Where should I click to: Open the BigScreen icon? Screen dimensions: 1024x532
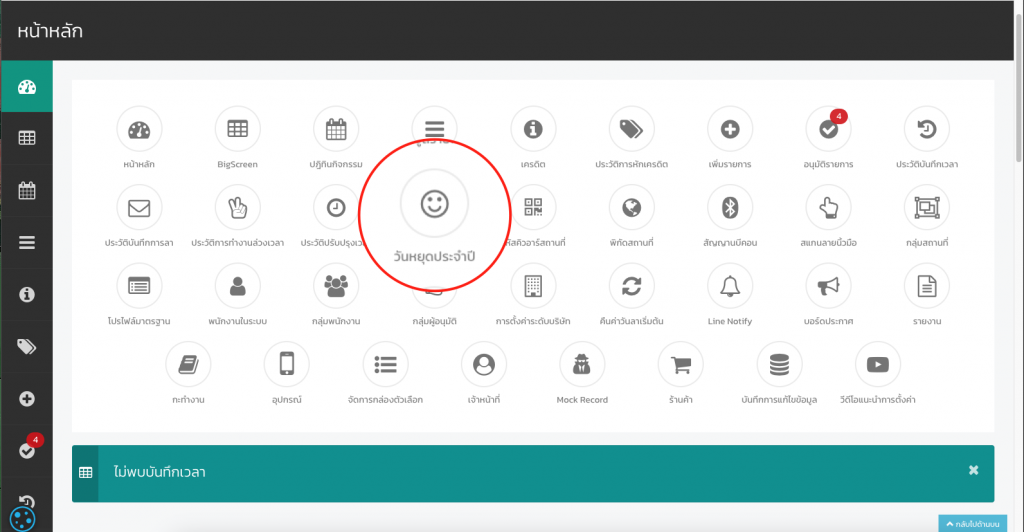pyautogui.click(x=238, y=129)
